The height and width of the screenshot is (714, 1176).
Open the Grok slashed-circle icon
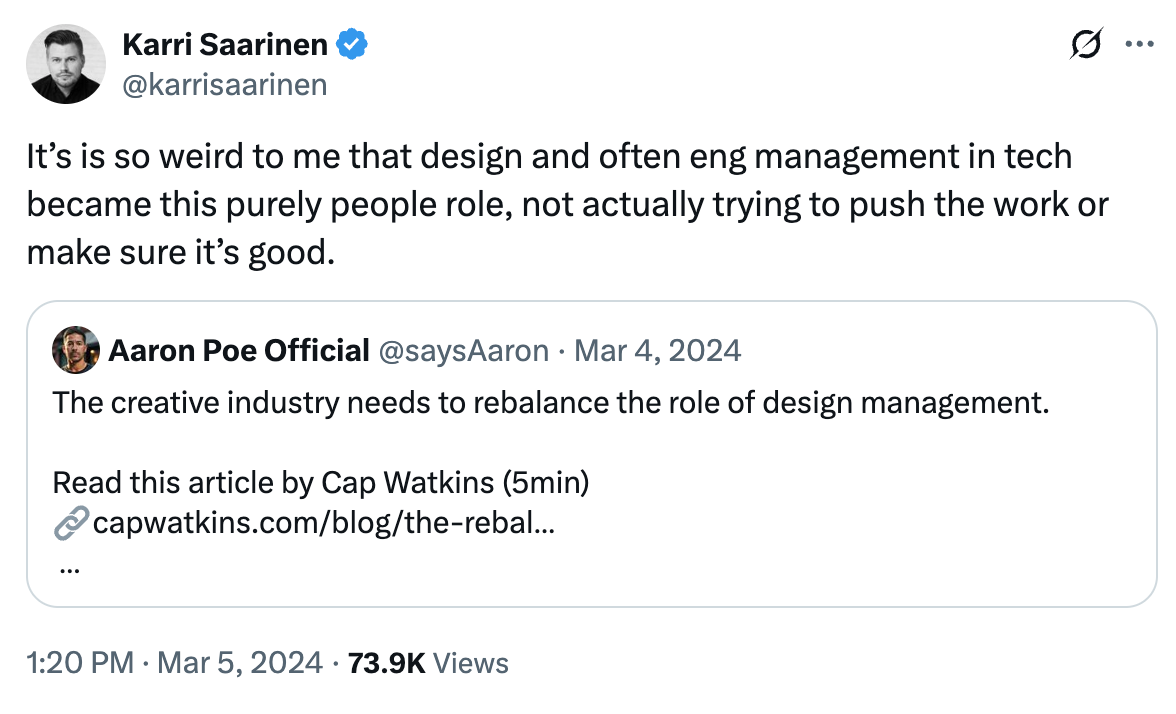1085,44
